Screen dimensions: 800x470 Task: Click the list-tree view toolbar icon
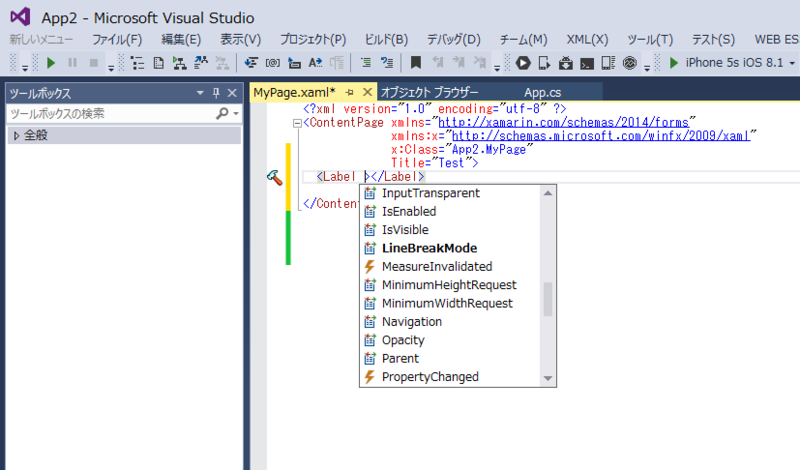click(x=137, y=63)
